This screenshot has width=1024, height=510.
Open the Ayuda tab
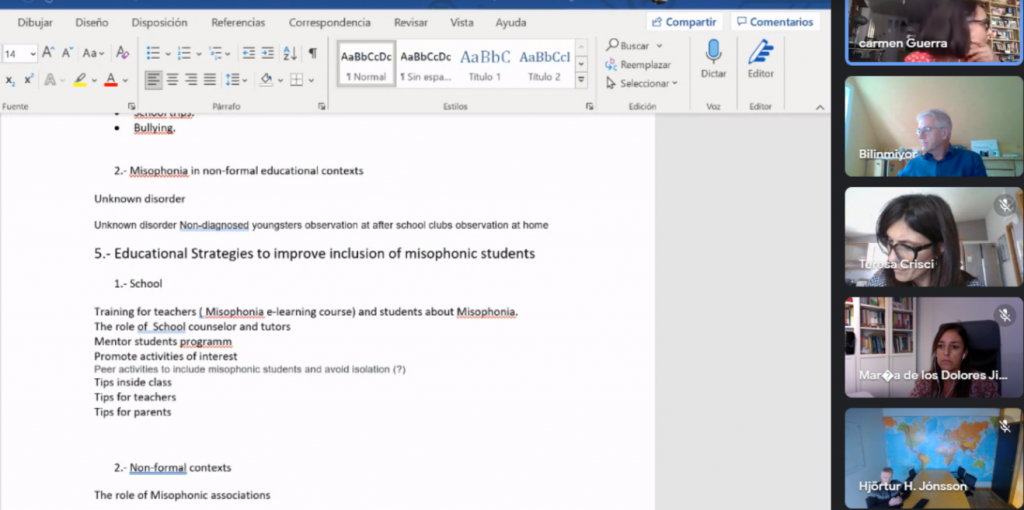[x=511, y=23]
